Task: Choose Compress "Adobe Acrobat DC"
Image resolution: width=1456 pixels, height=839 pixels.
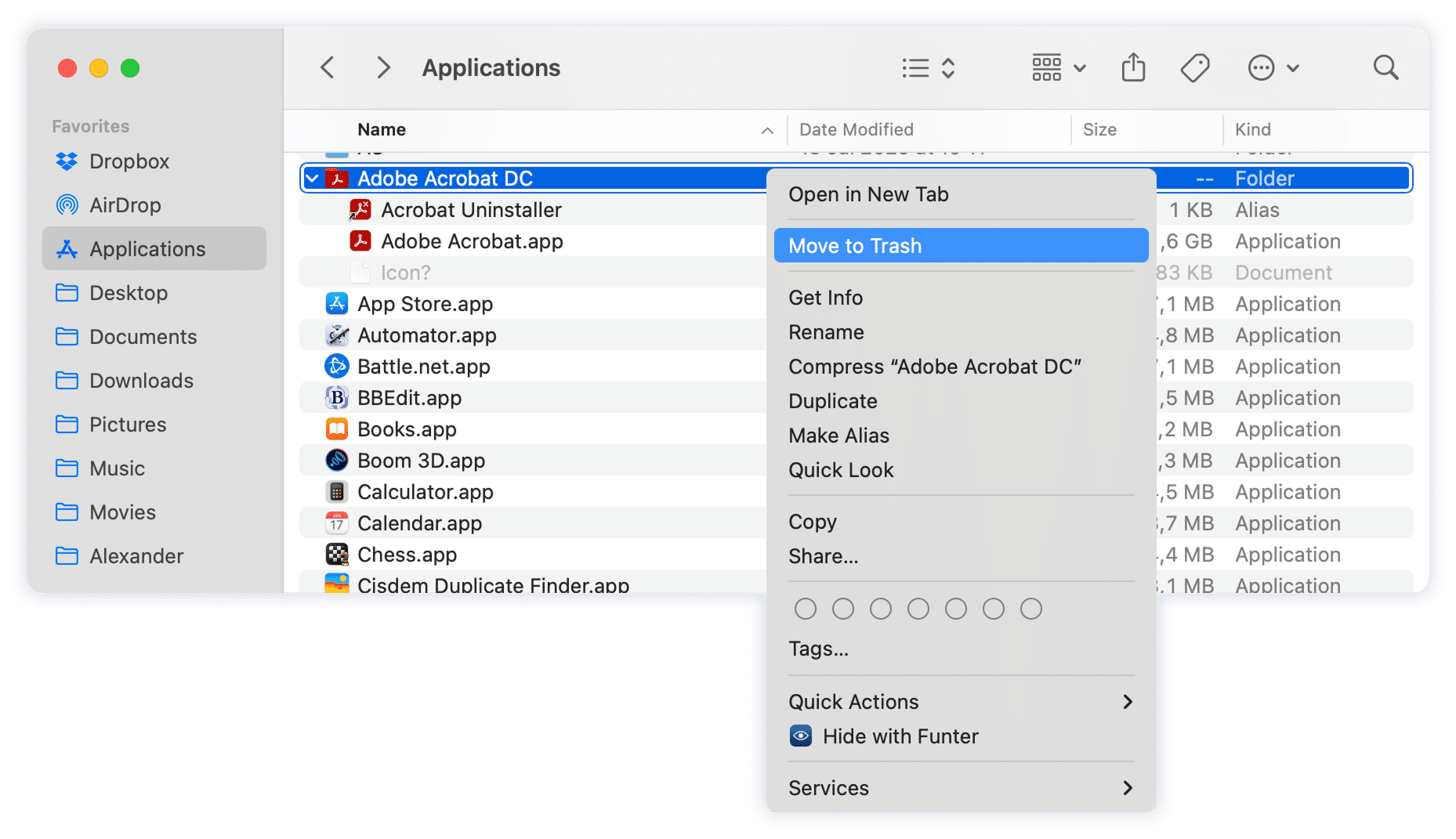Action: (934, 366)
